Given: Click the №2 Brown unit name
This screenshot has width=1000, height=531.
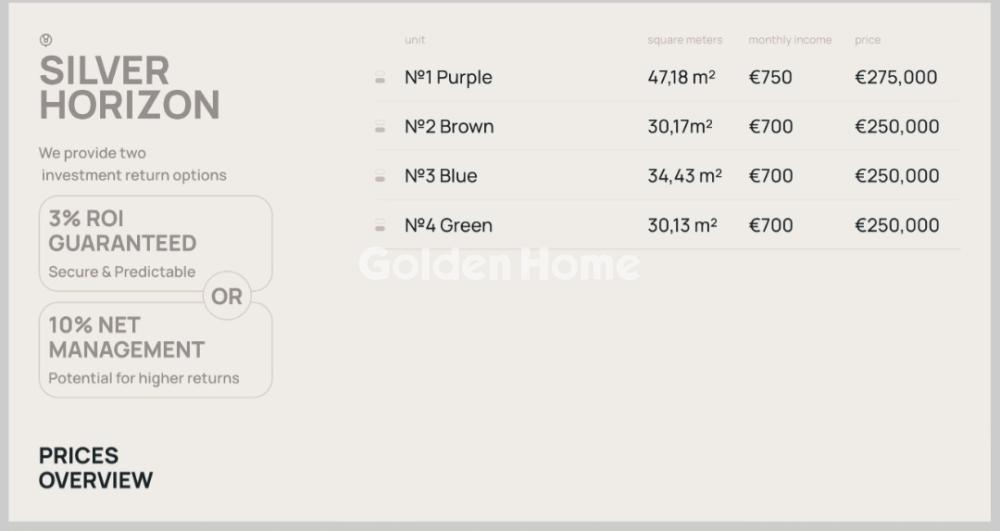Looking at the screenshot, I should tap(449, 127).
